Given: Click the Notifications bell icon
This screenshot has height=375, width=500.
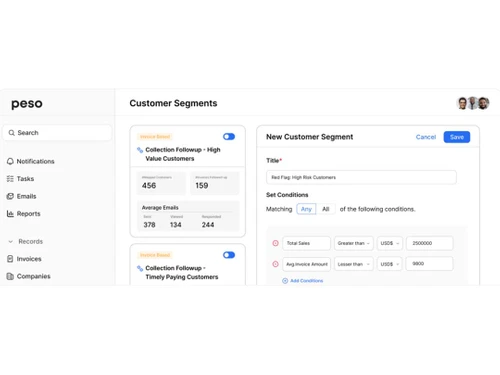Looking at the screenshot, I should 10,161.
